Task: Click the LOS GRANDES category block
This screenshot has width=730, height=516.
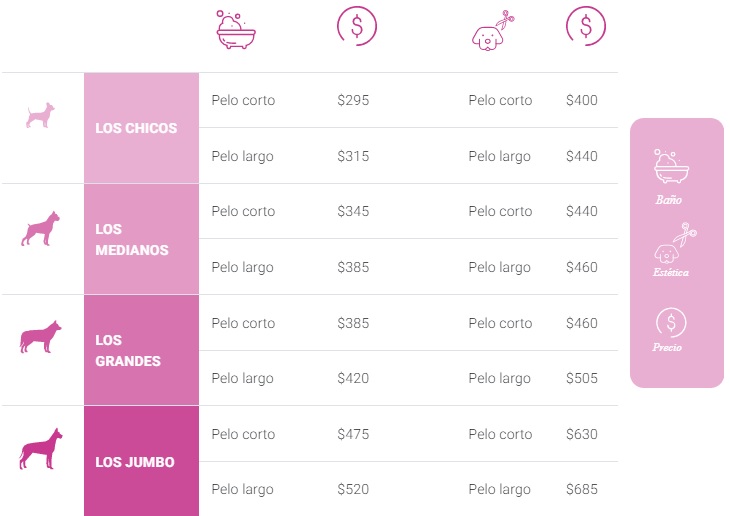Action: pos(142,350)
